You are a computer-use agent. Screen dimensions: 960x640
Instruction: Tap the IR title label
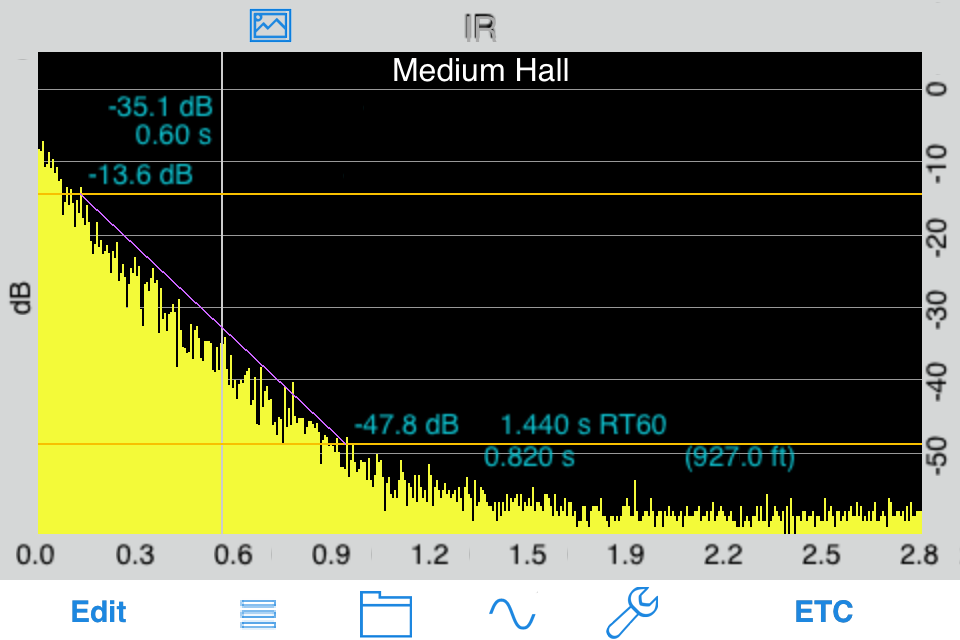(480, 28)
